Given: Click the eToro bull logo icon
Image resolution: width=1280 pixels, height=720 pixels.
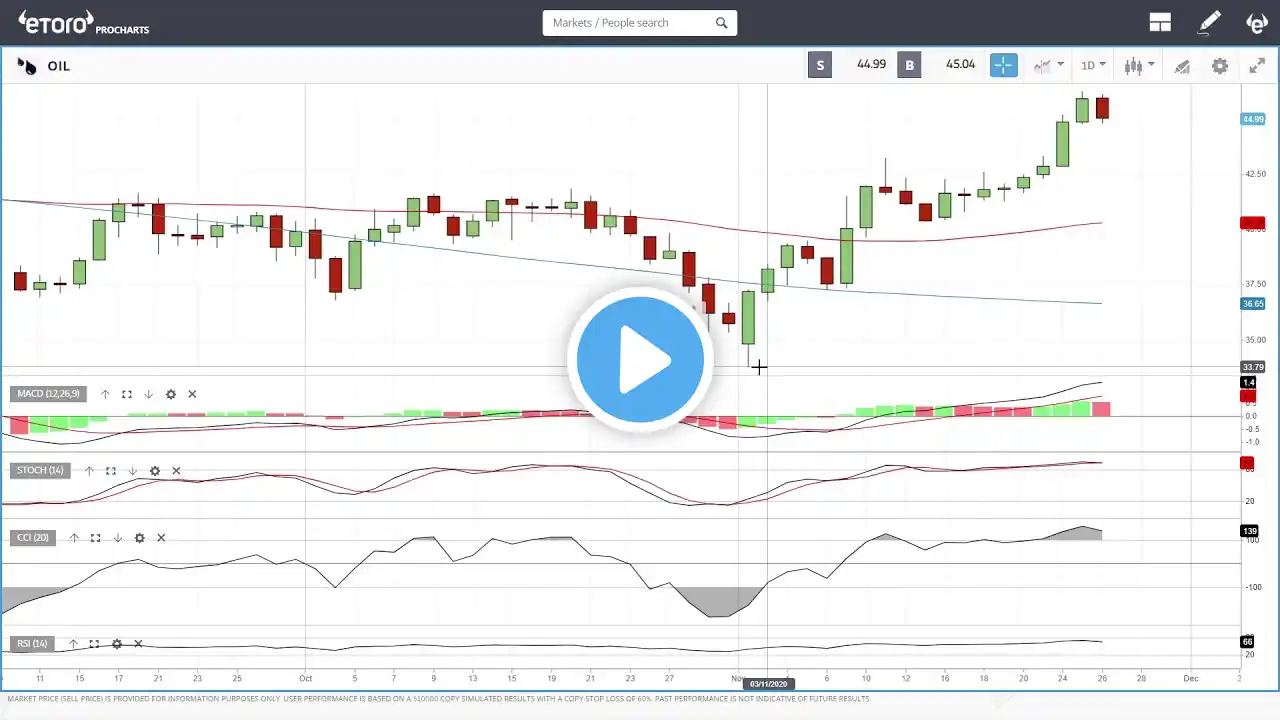Looking at the screenshot, I should 1257,23.
